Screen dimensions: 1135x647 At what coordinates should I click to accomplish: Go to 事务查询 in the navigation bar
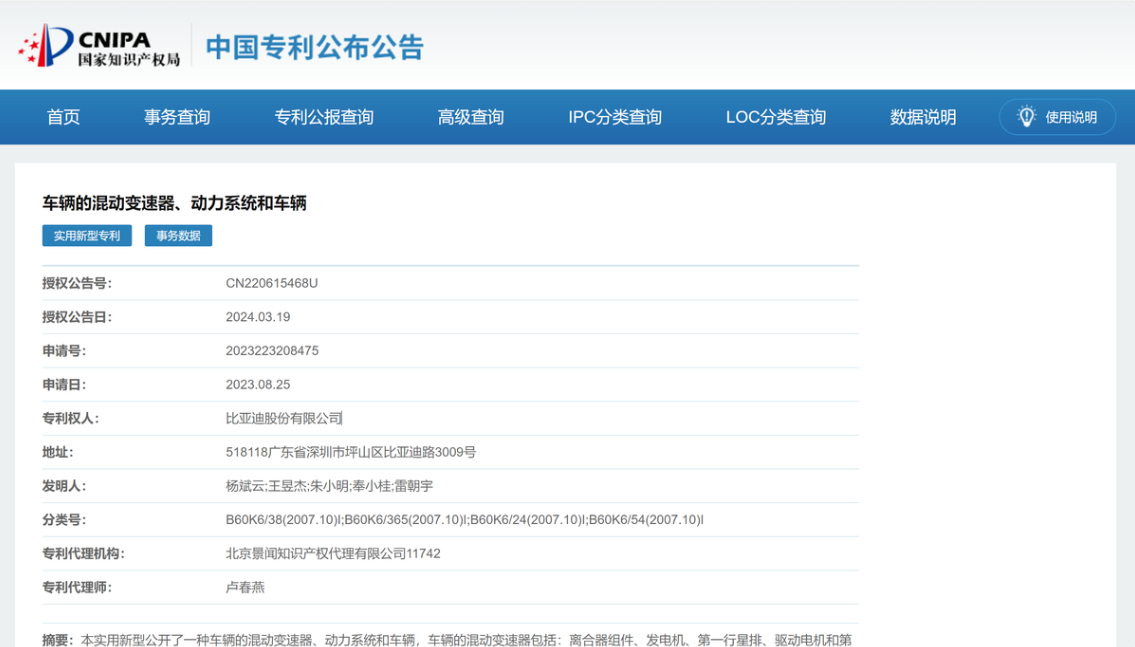tap(177, 117)
